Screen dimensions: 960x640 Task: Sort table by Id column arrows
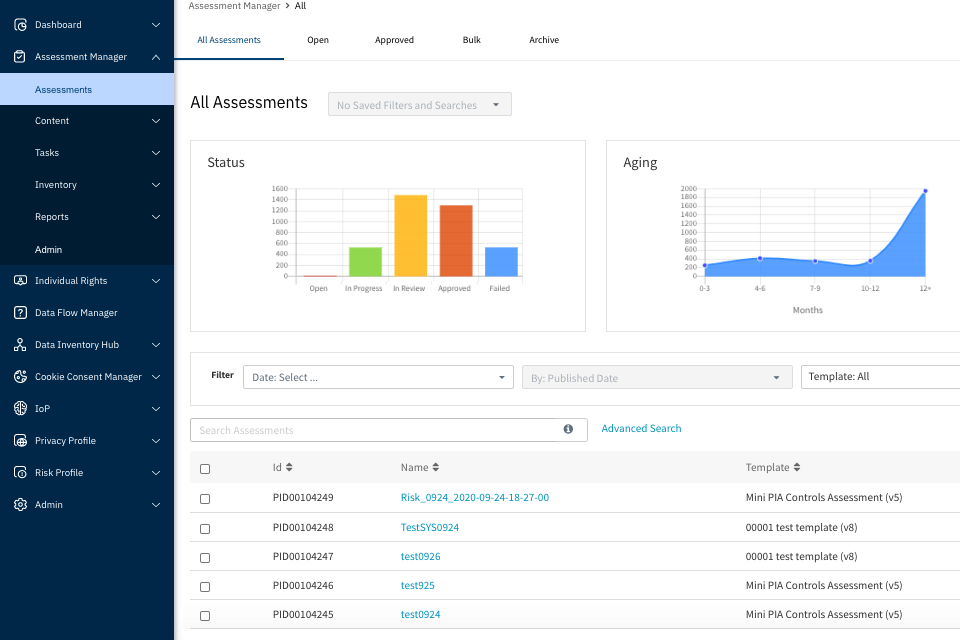click(289, 468)
